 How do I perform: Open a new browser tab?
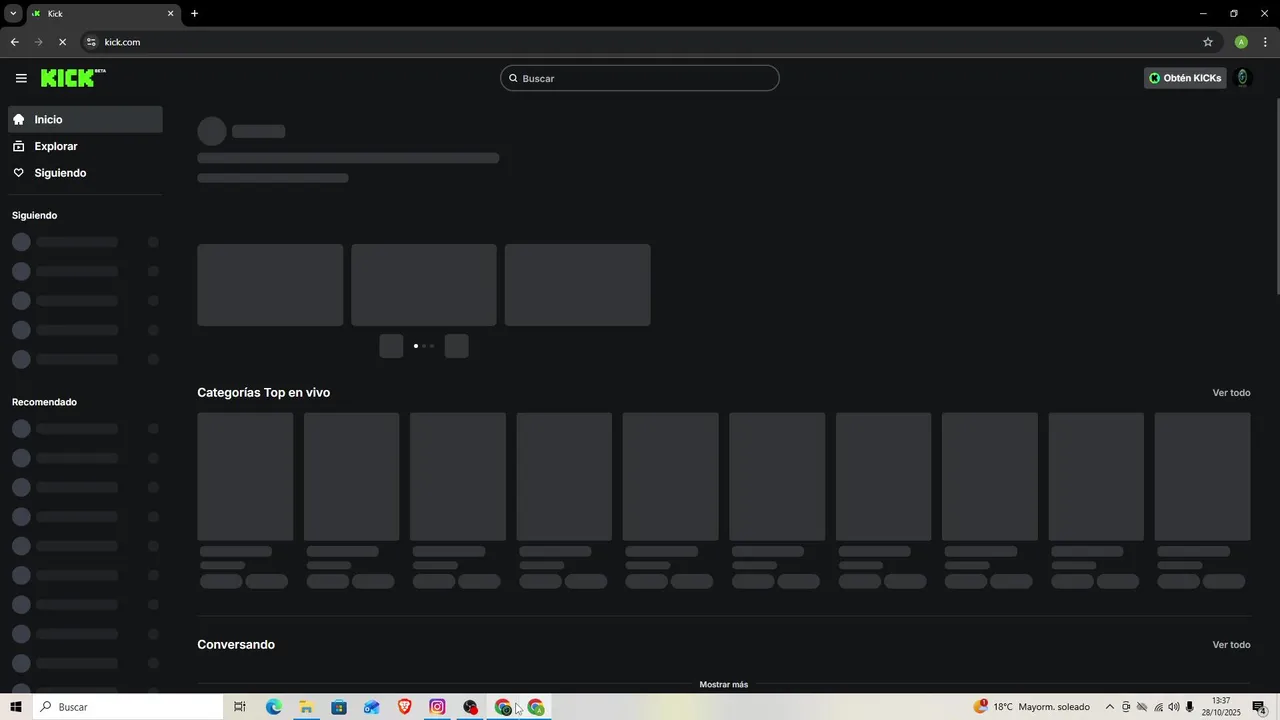click(194, 14)
